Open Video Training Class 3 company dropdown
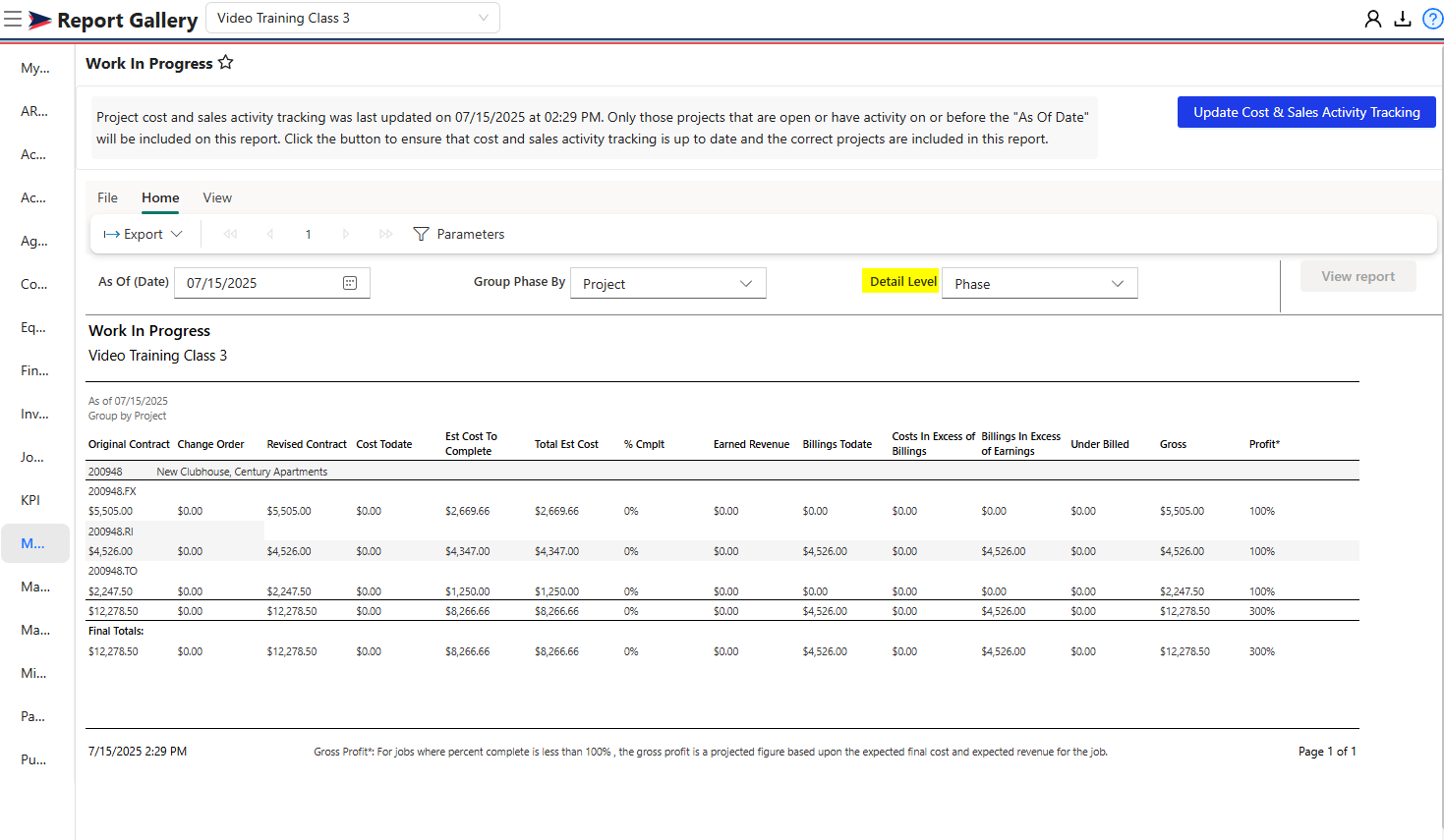1444x840 pixels. [x=353, y=18]
